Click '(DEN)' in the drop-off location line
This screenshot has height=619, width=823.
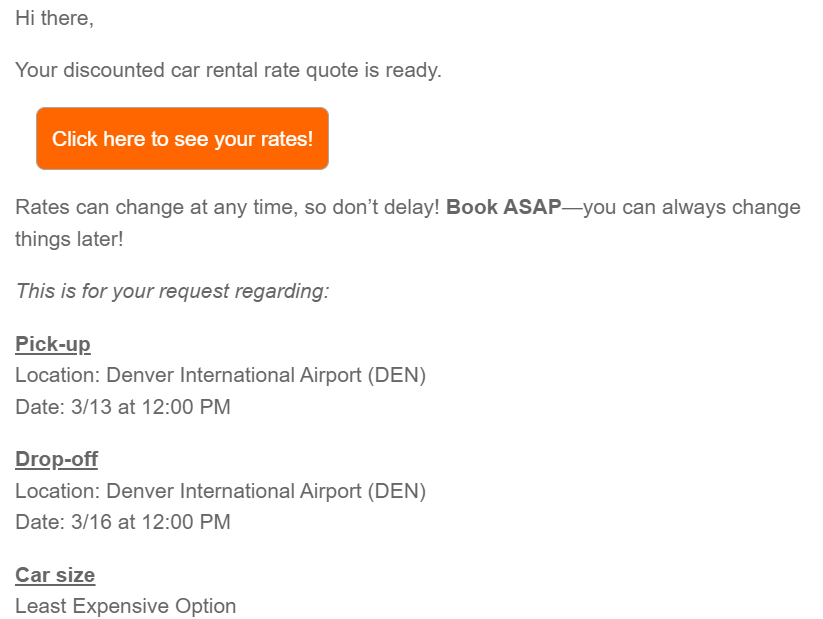click(x=397, y=491)
